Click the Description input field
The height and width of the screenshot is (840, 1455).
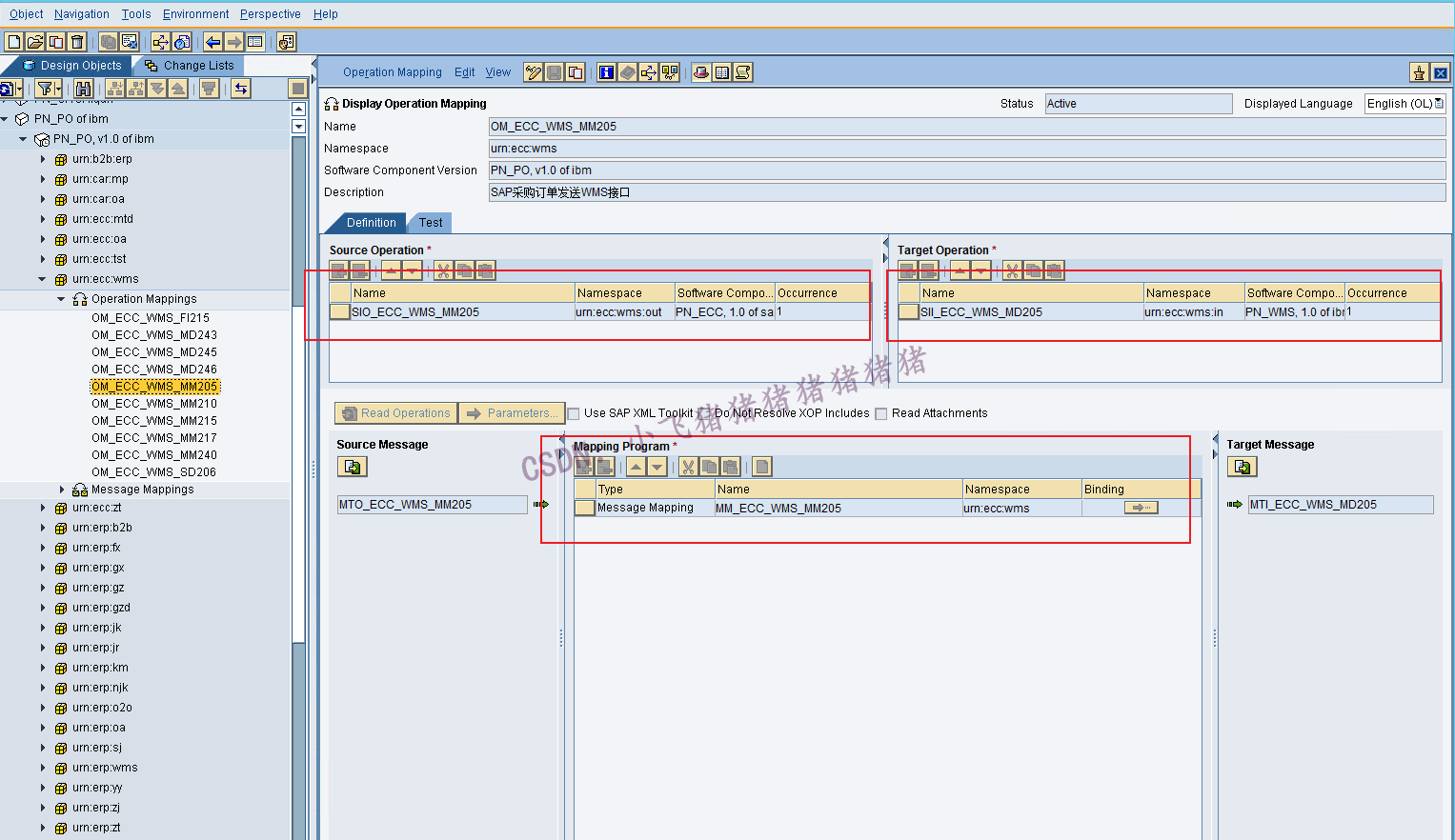967,192
